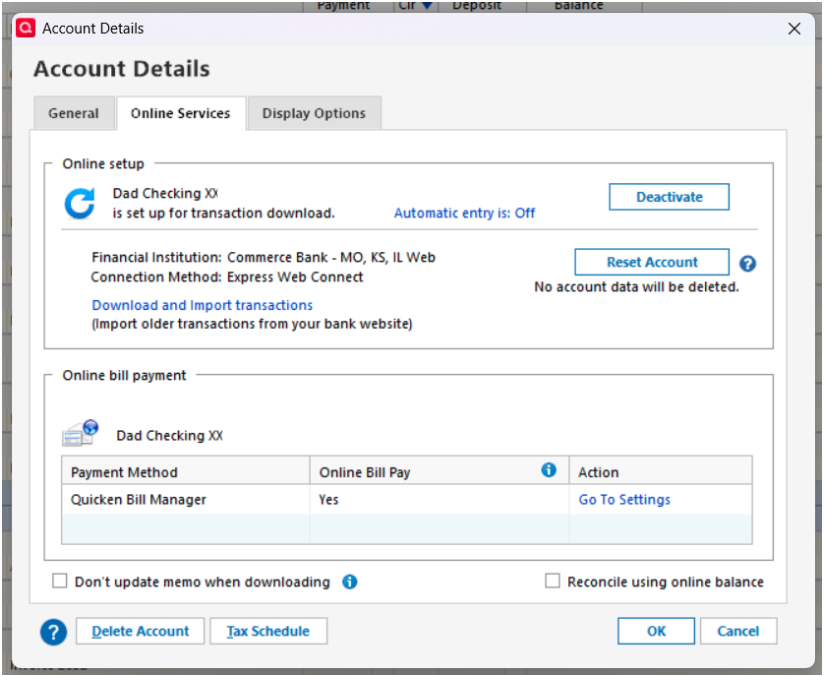Click the Go To Settings link
Viewport: 824px width, 676px height.
pos(624,499)
